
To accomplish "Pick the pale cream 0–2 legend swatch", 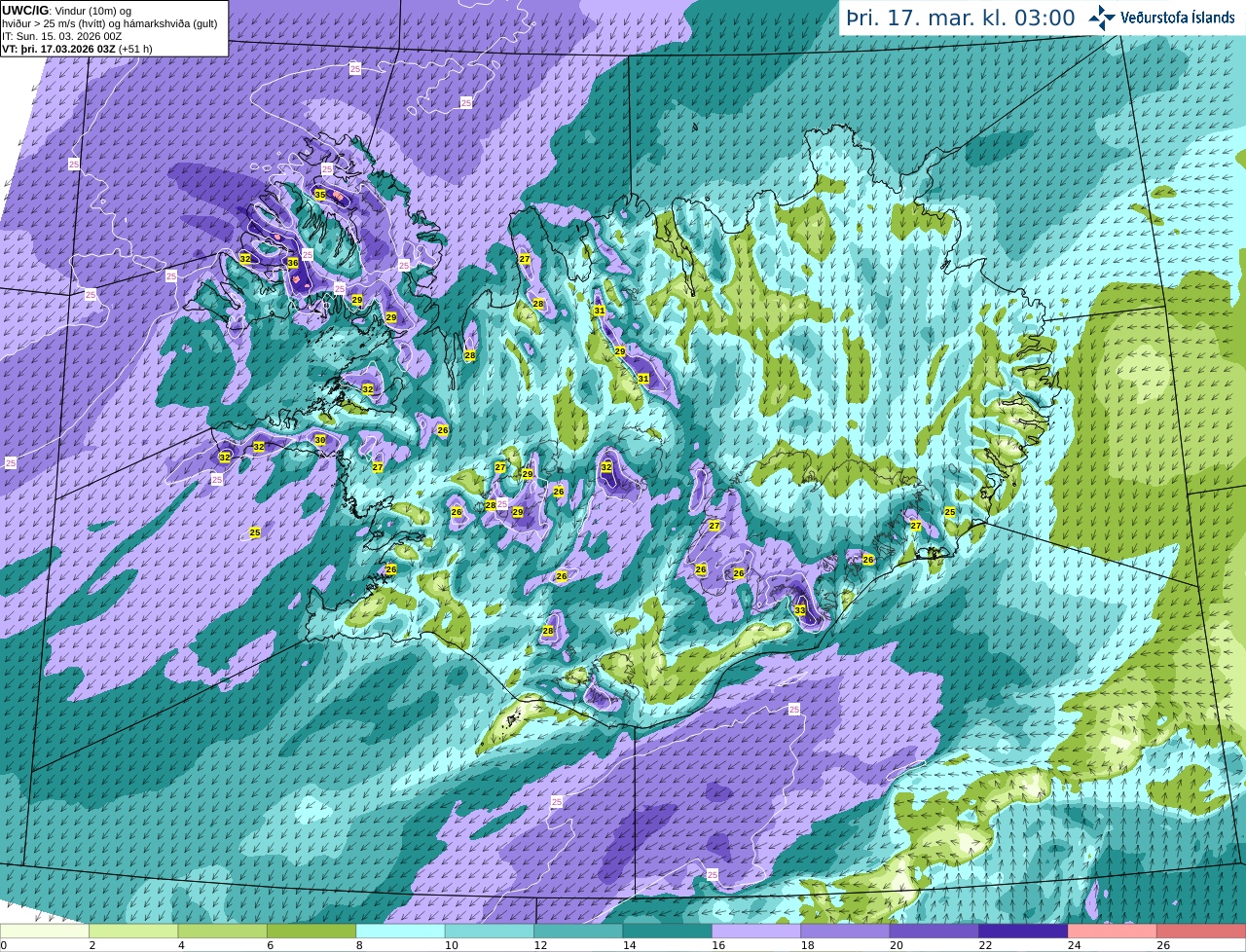I will point(45,932).
